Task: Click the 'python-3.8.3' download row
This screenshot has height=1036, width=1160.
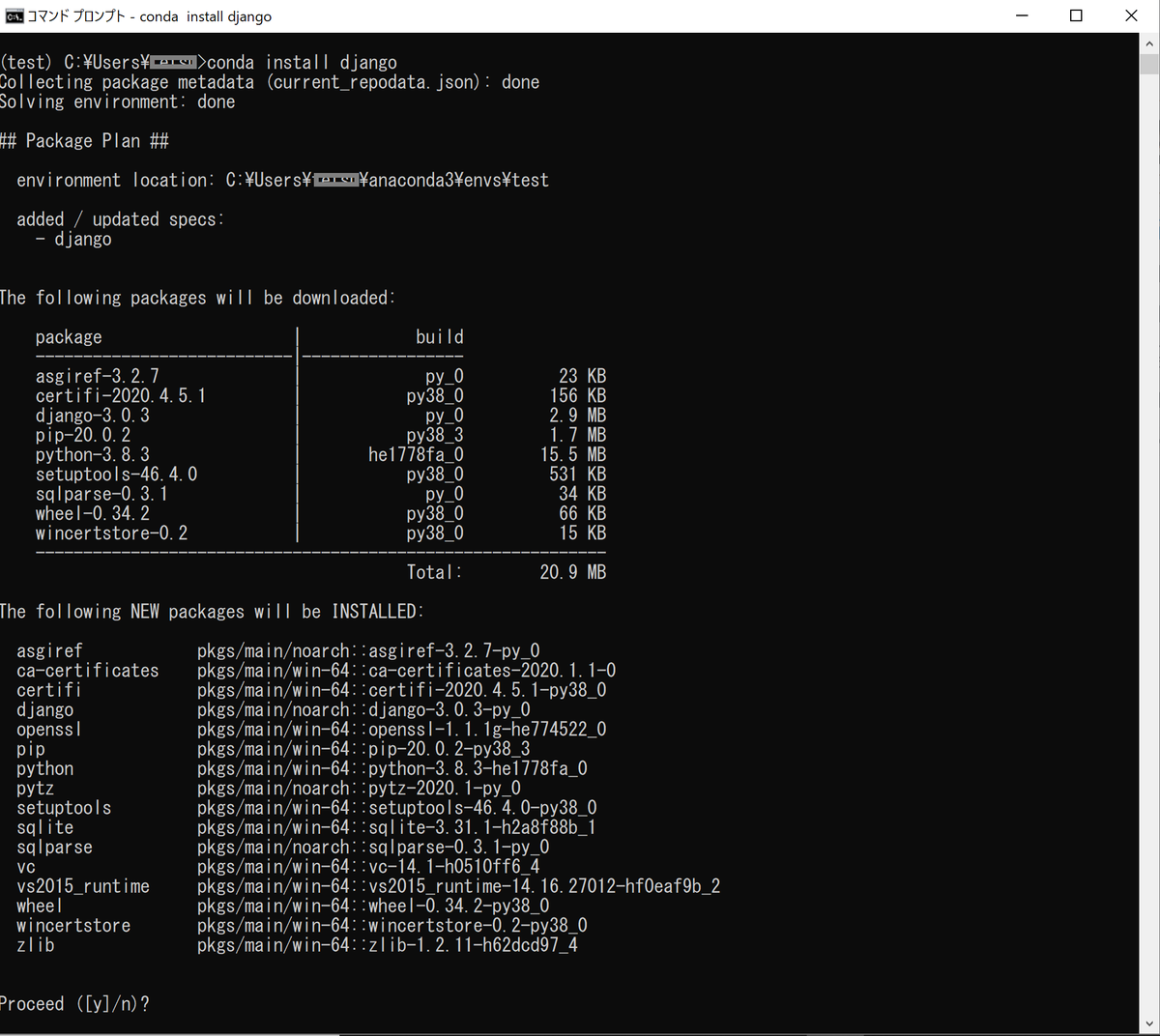Action: pos(321,454)
